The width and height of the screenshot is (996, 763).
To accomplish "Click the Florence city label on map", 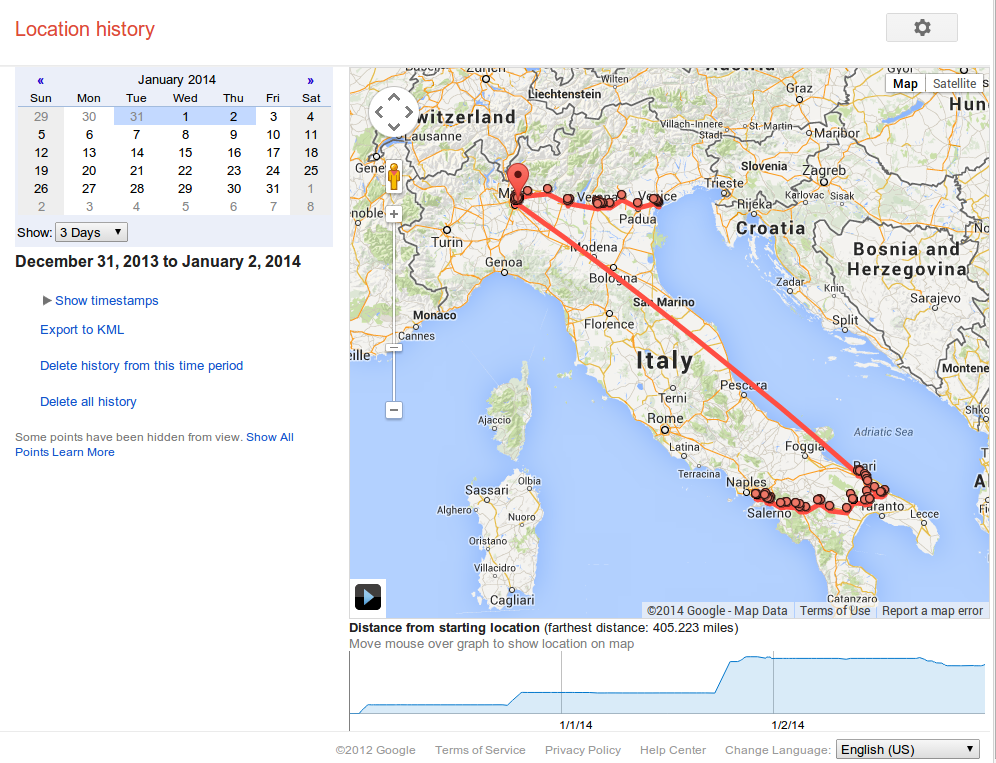I will pos(609,324).
